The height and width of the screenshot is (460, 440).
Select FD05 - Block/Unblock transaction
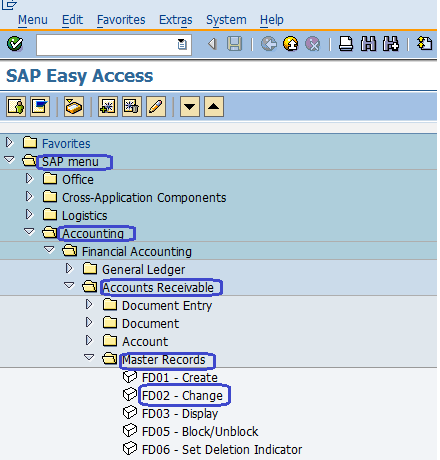[x=200, y=432]
